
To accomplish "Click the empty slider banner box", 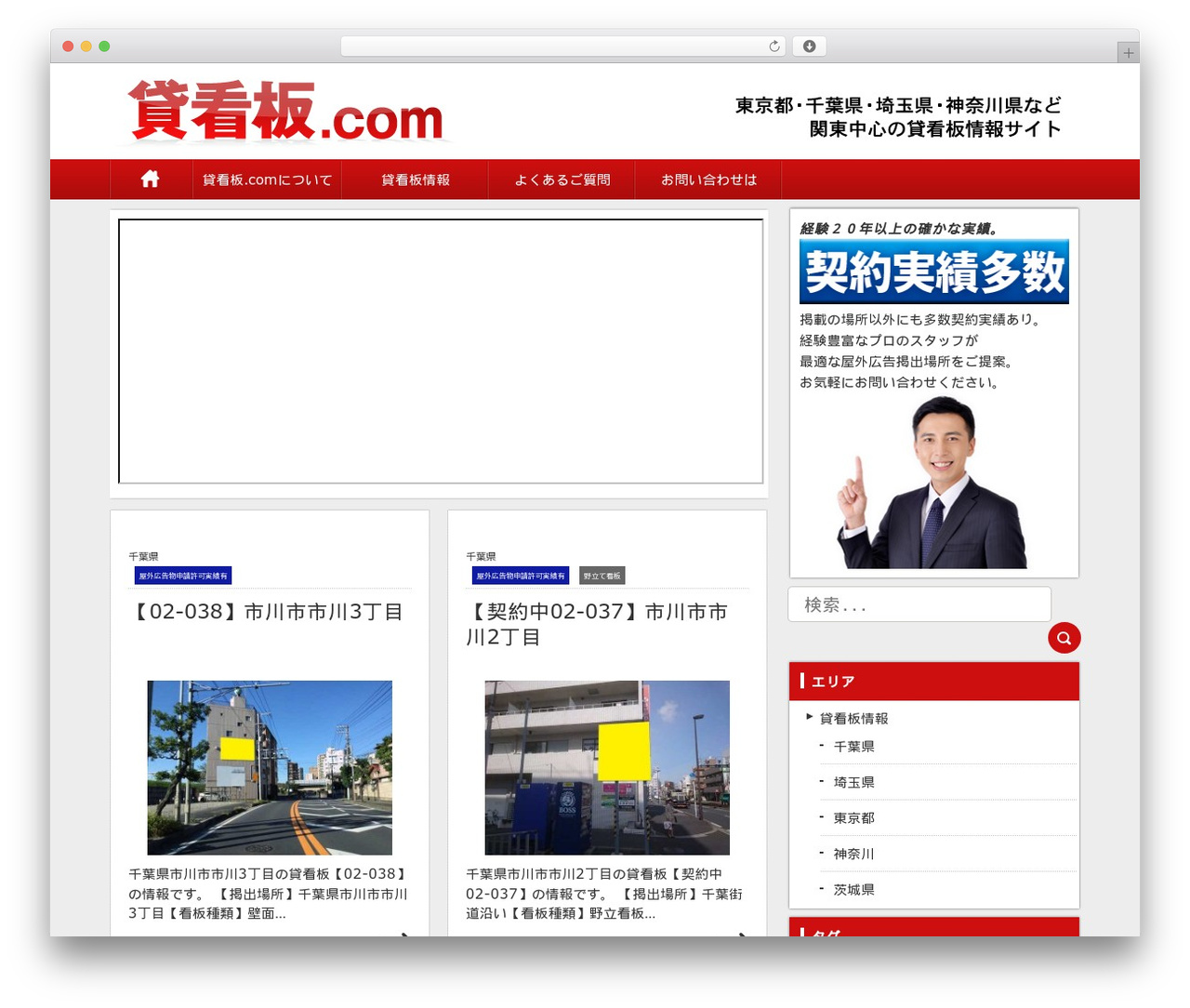I will click(441, 351).
